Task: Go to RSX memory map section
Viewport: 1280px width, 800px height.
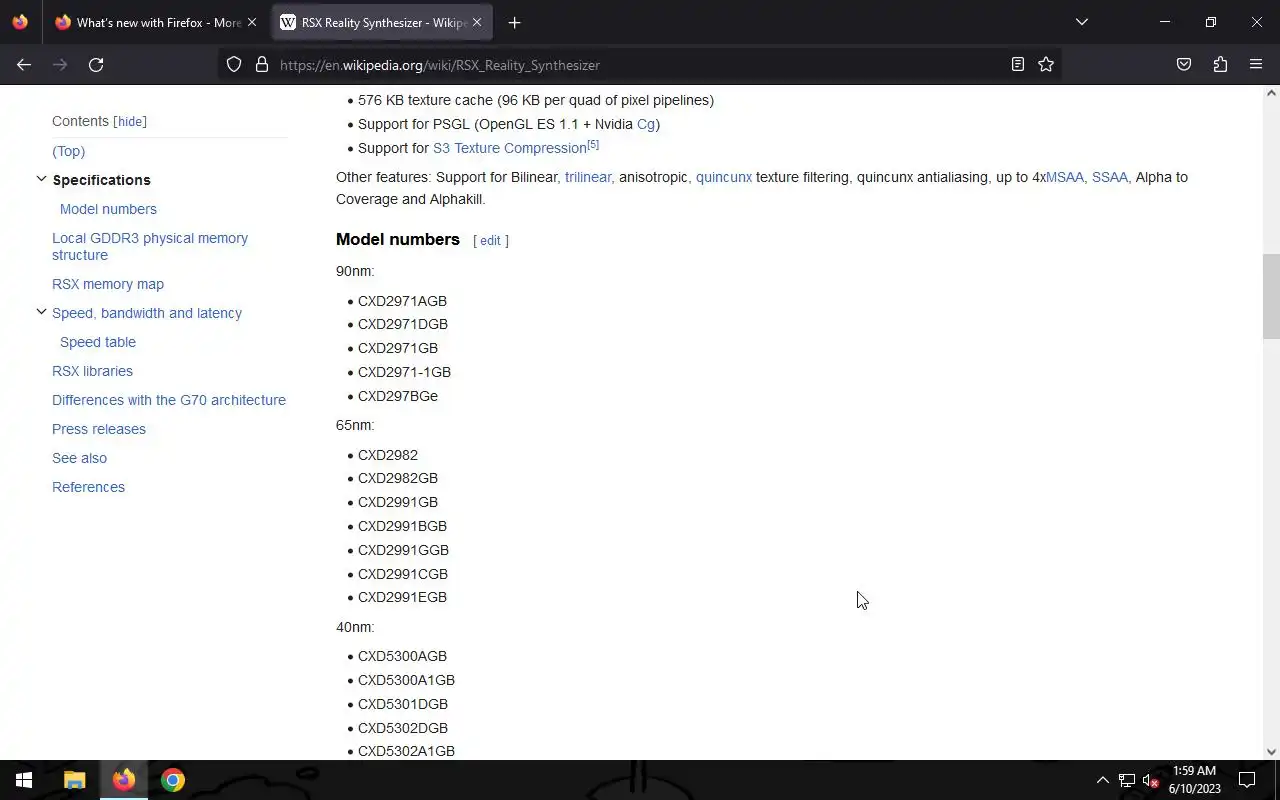Action: tap(108, 284)
